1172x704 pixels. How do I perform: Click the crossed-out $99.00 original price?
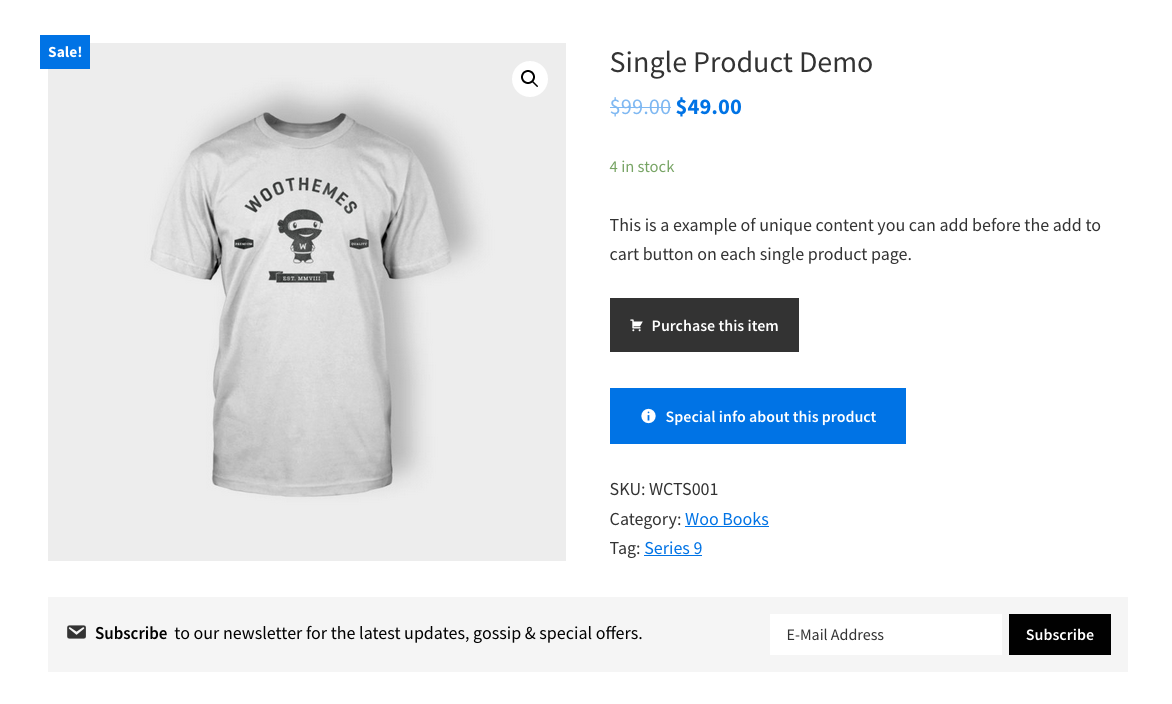tap(640, 106)
